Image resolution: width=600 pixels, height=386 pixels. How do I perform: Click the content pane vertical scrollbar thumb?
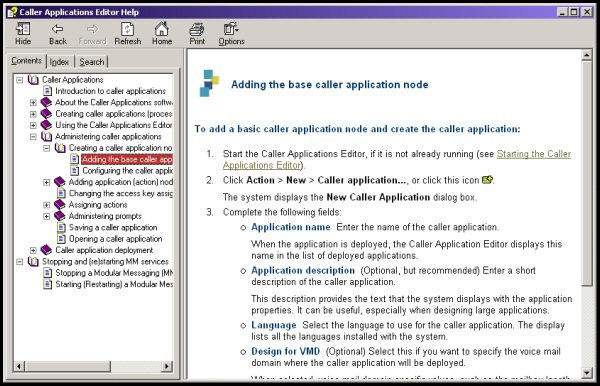tap(587, 174)
